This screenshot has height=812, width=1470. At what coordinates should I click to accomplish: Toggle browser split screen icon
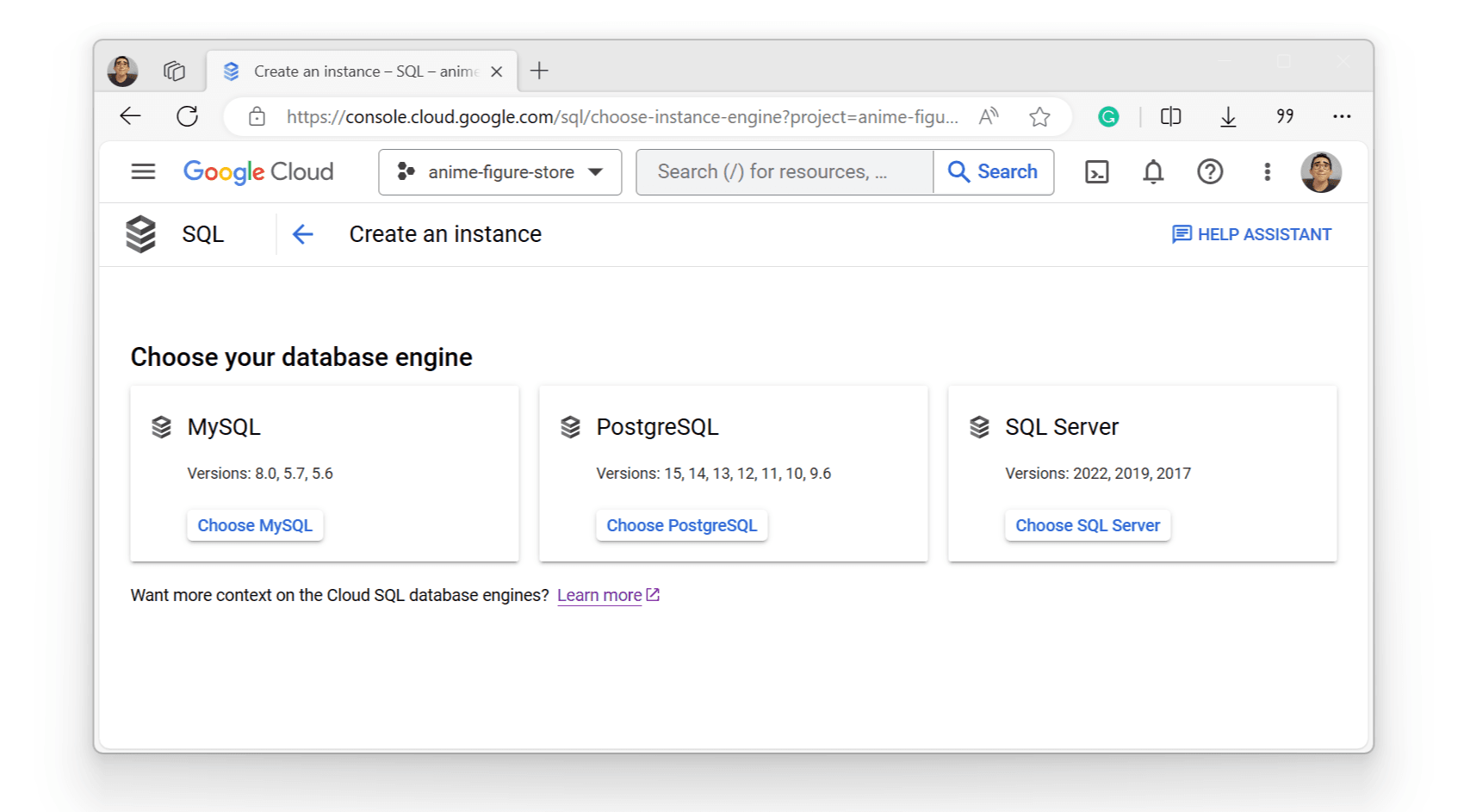click(1170, 116)
